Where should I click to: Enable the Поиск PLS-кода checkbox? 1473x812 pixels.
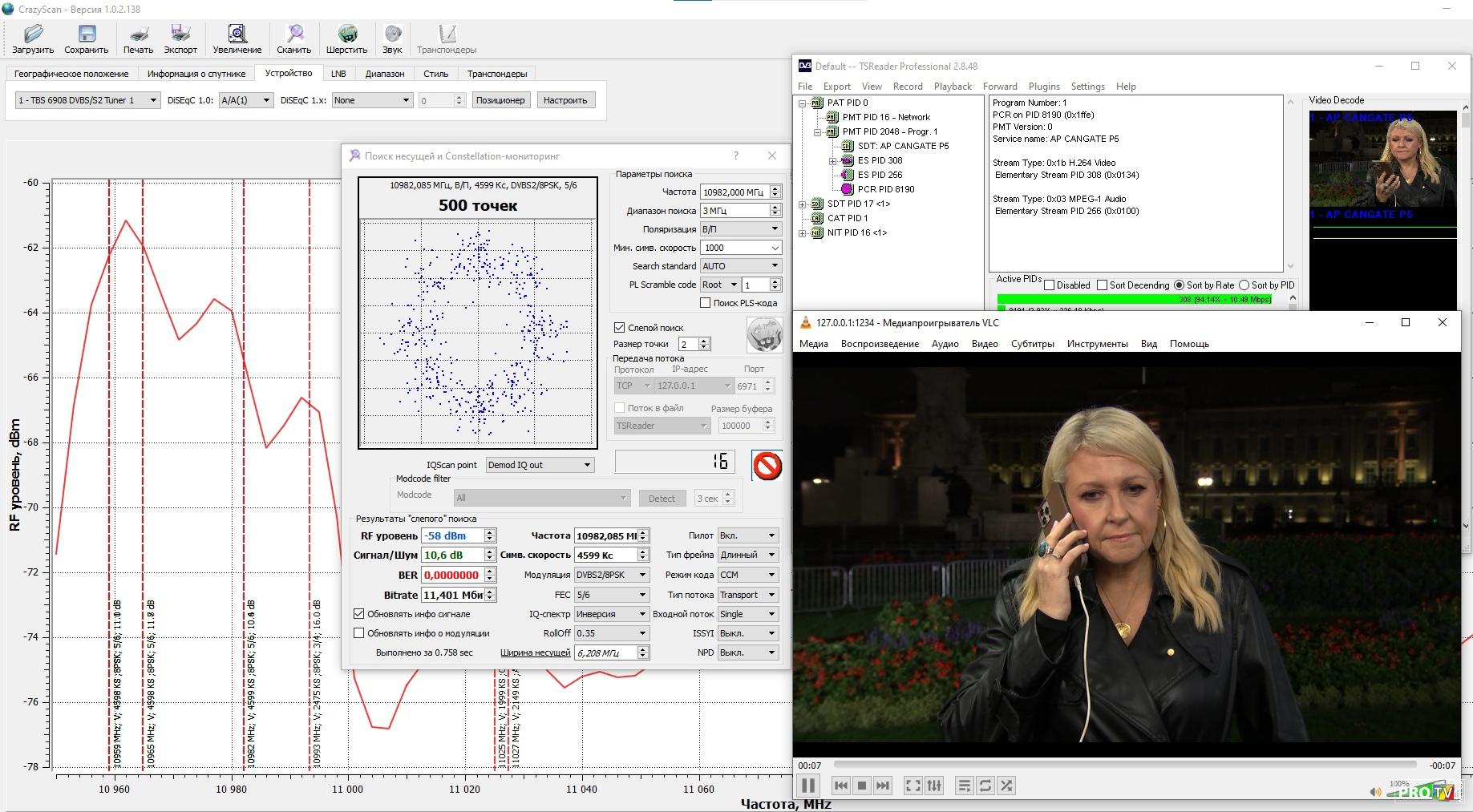click(x=706, y=303)
